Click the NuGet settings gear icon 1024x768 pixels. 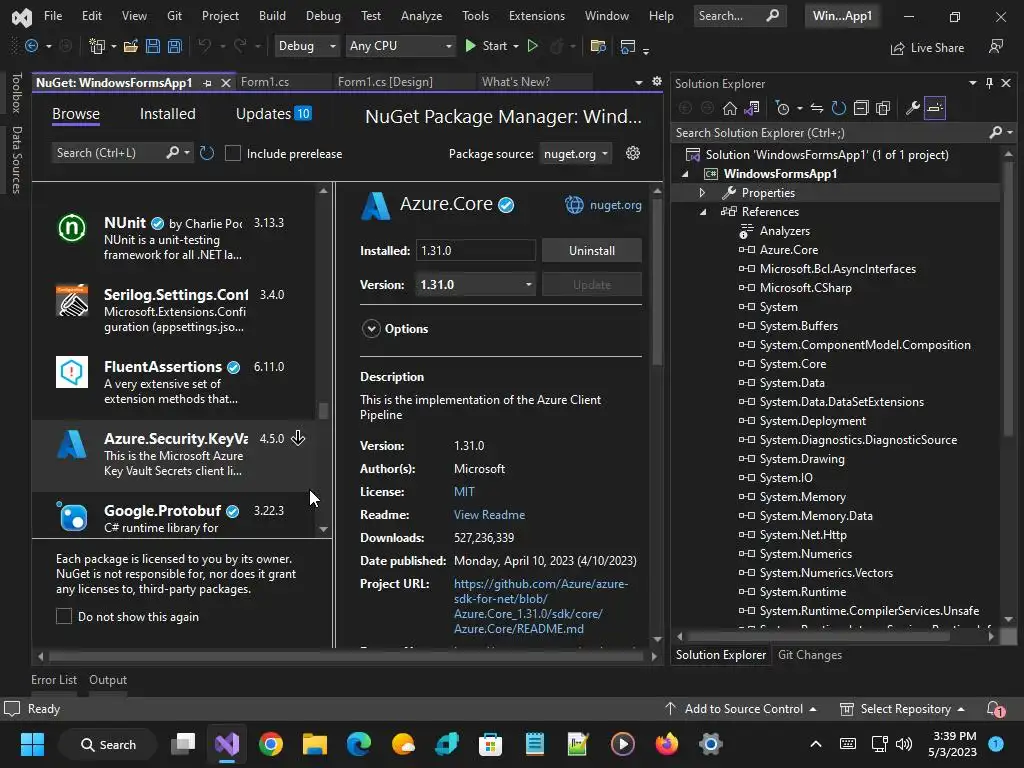click(x=633, y=153)
